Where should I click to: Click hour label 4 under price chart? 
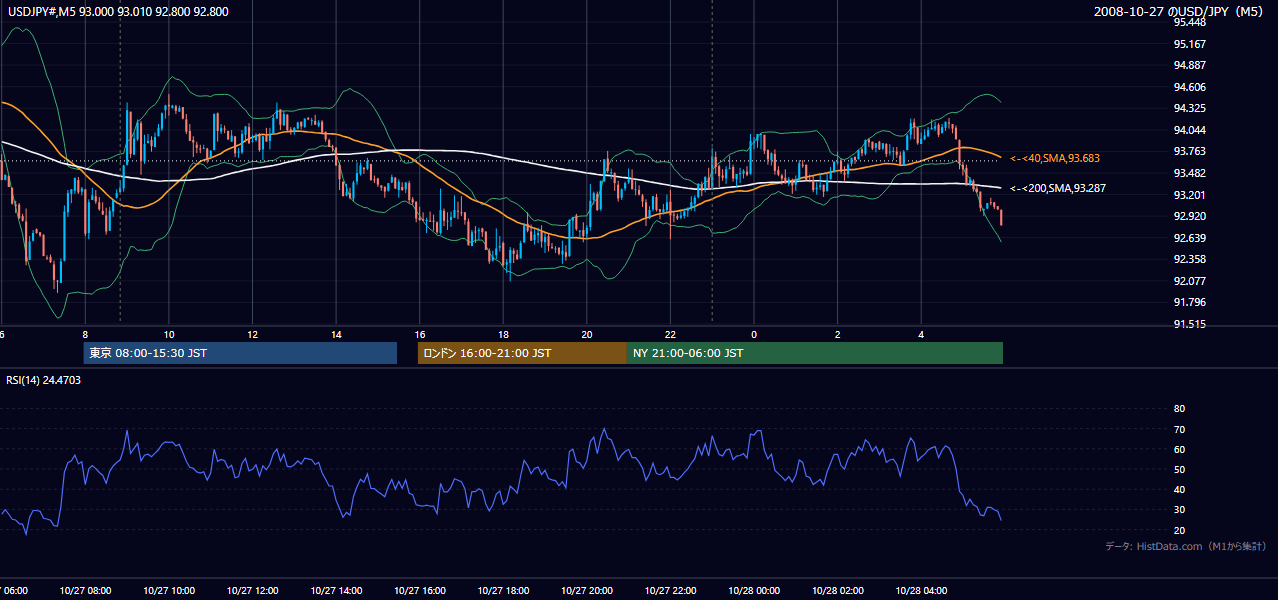921,334
